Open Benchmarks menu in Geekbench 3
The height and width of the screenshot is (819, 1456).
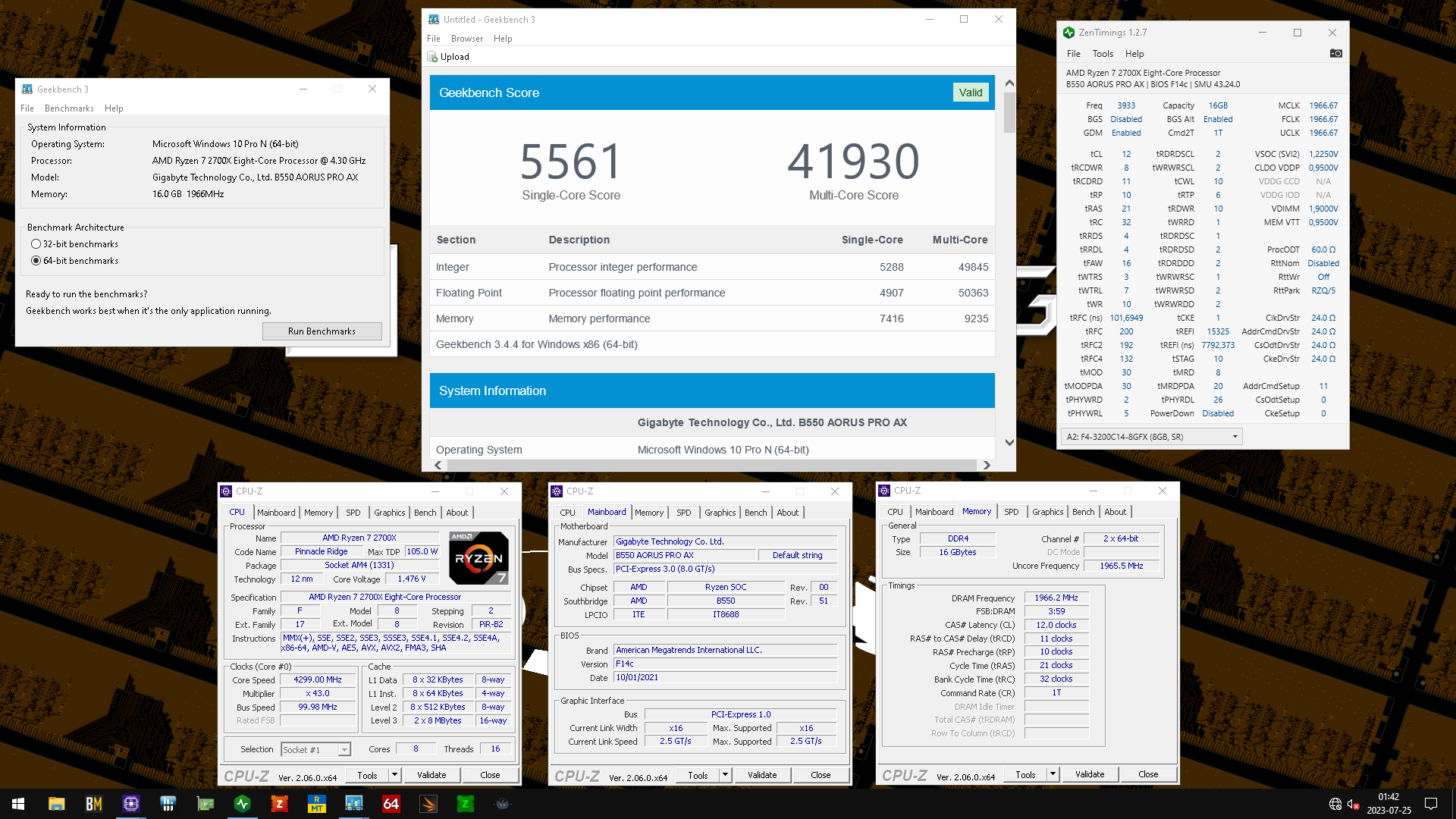(x=69, y=108)
